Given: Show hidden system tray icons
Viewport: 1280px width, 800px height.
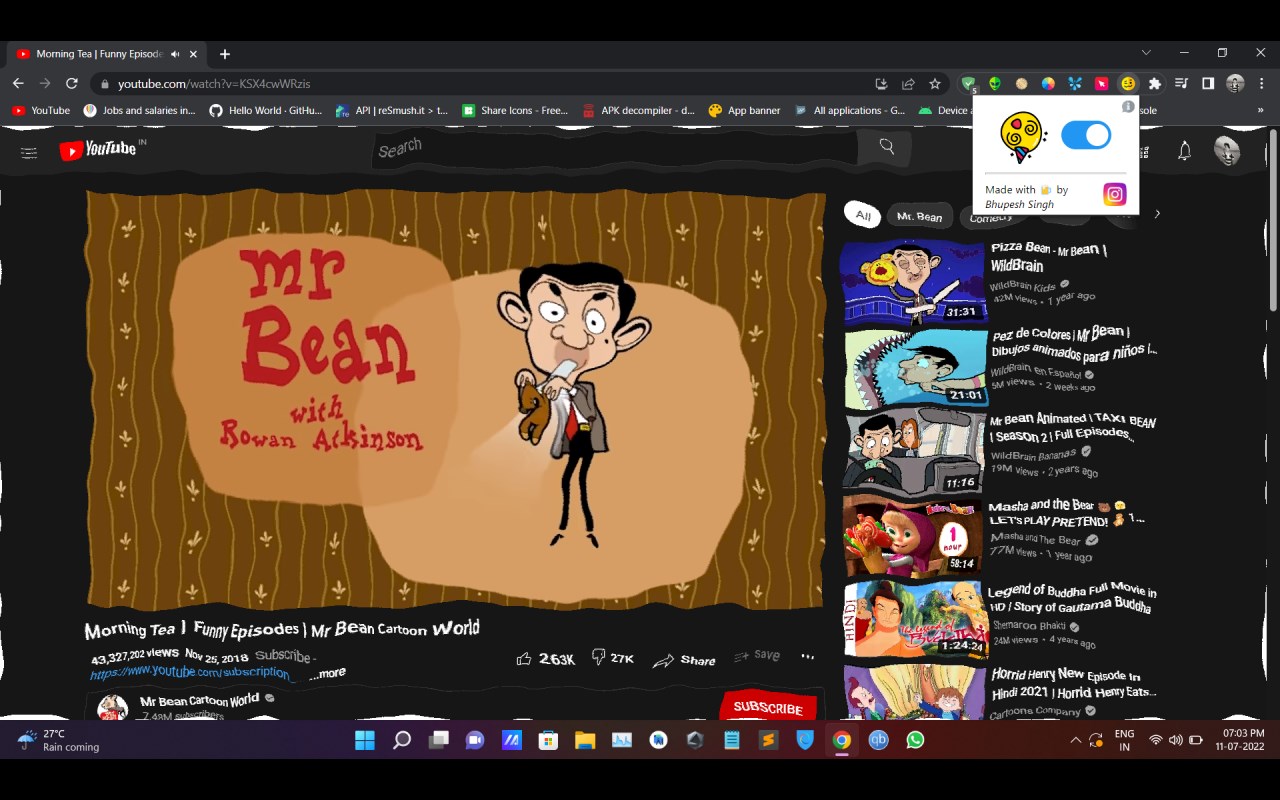Looking at the screenshot, I should [1076, 740].
